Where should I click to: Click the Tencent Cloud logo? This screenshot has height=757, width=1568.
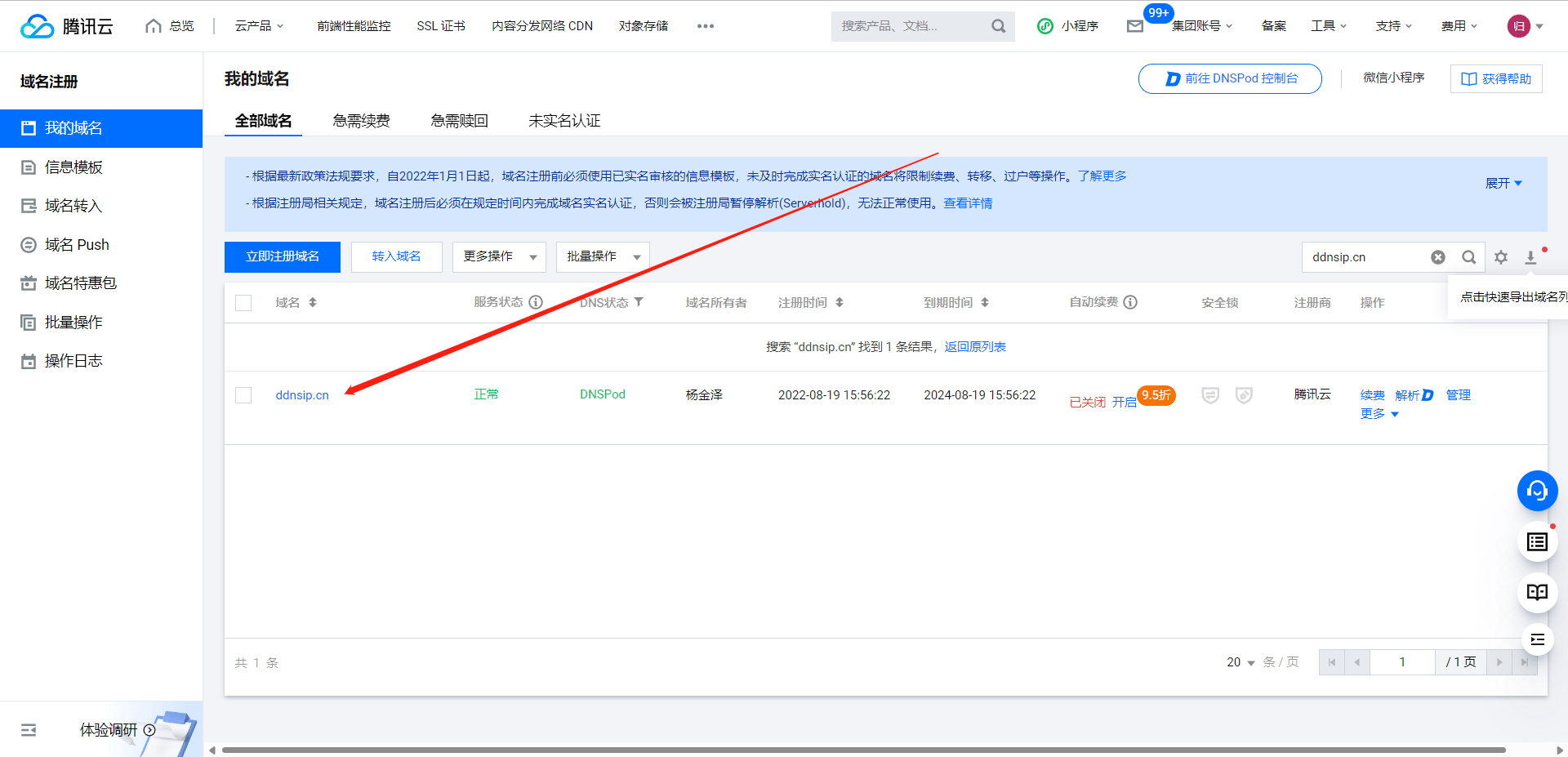pos(67,26)
